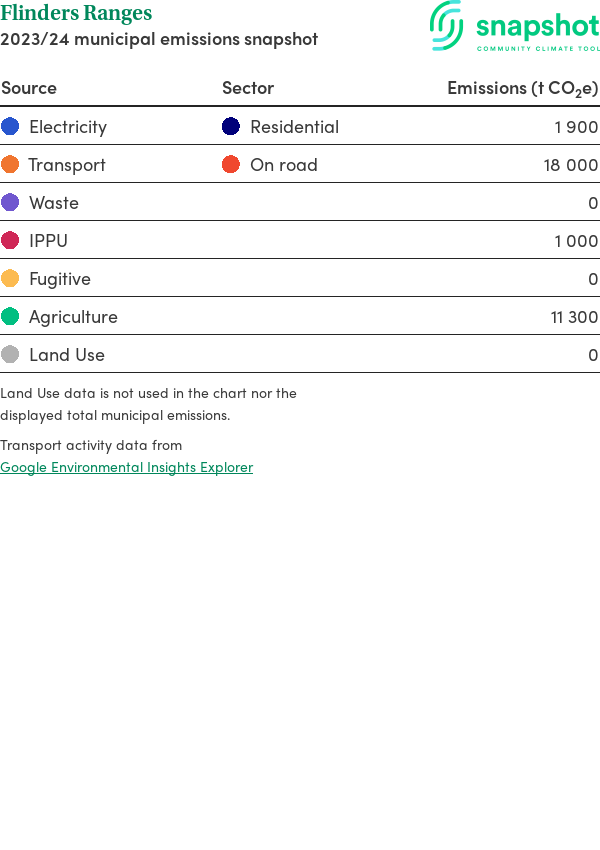Click the purple Waste source dot

(10, 202)
